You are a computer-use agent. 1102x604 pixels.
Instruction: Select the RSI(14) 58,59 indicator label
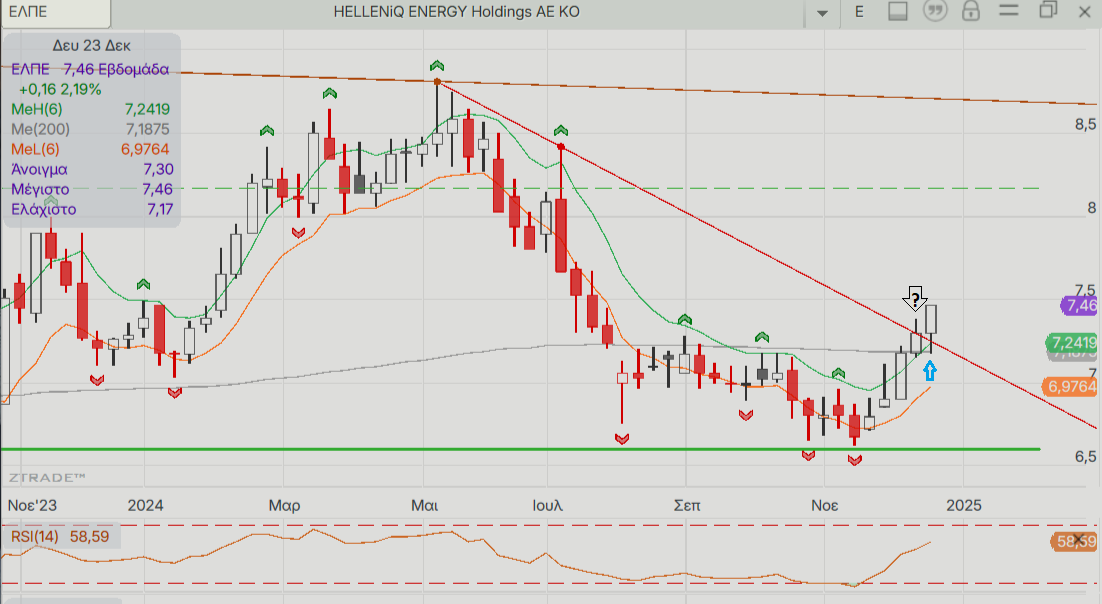pyautogui.click(x=60, y=537)
